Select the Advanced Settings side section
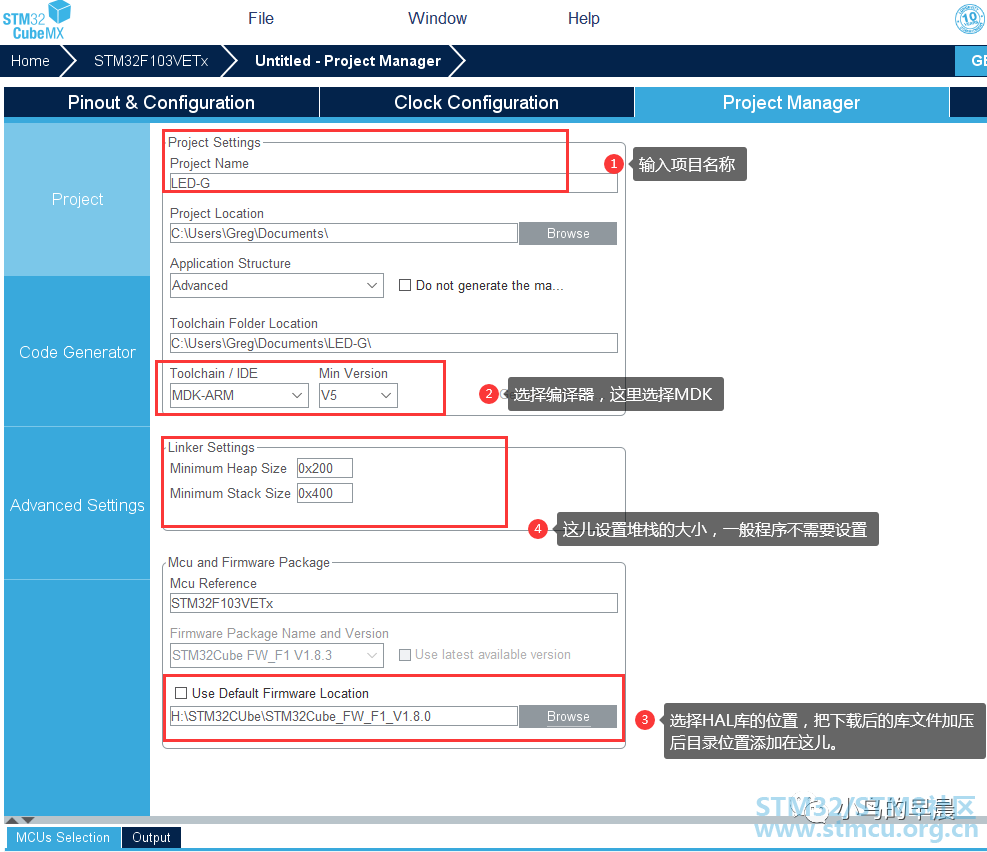Image resolution: width=987 pixels, height=852 pixels. (77, 505)
